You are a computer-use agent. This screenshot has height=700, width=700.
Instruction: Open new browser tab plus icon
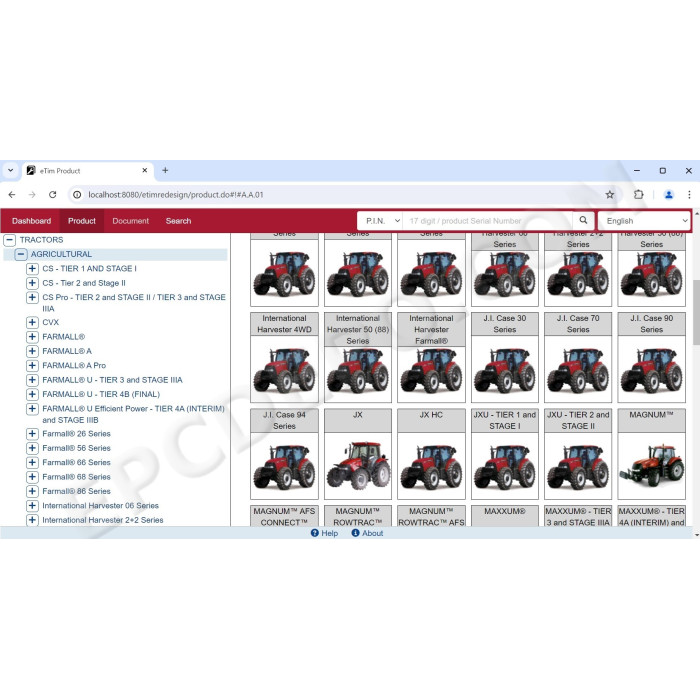[165, 171]
